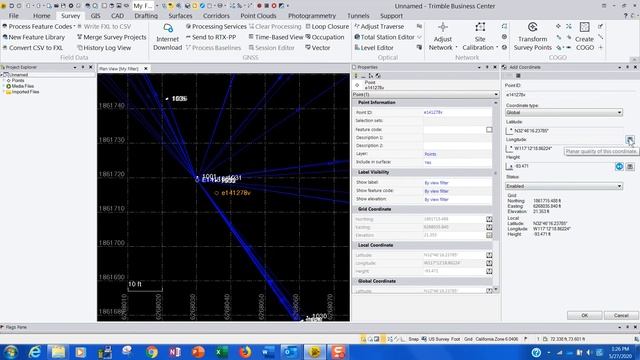Expand the Unnamed project tree node
640x360 pixels.
[2, 75]
